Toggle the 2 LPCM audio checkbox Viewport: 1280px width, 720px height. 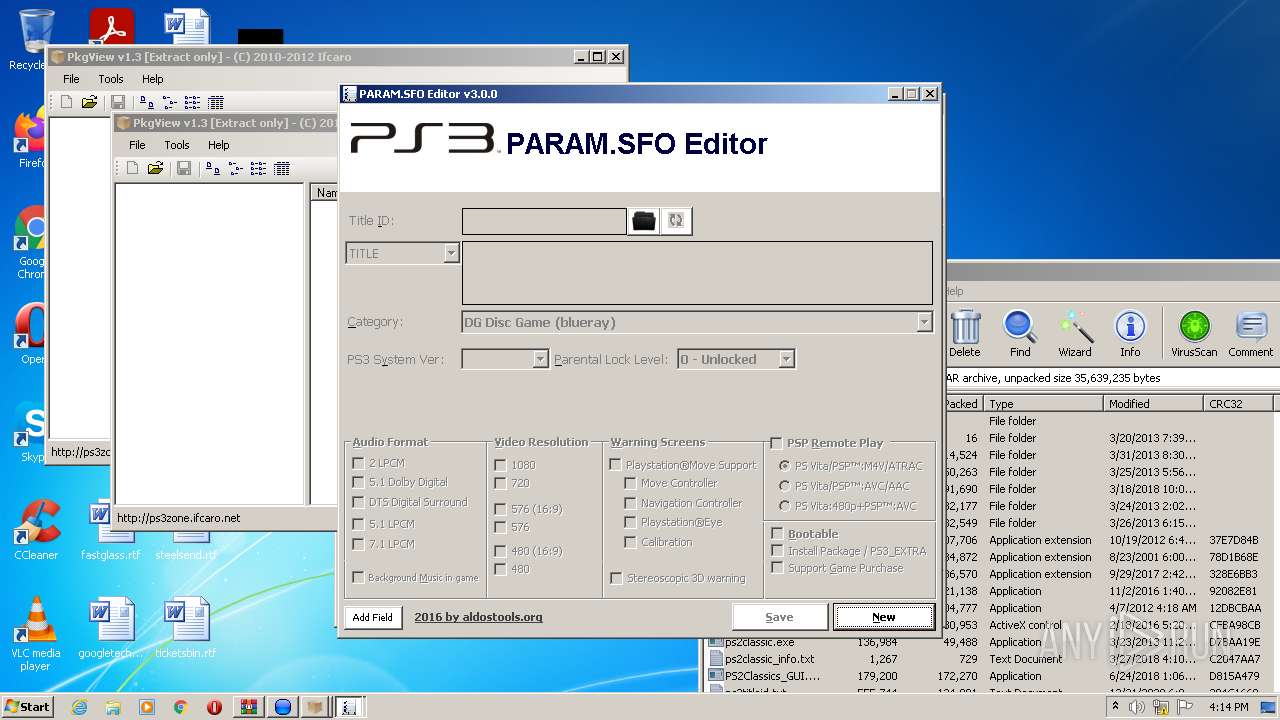[358, 463]
